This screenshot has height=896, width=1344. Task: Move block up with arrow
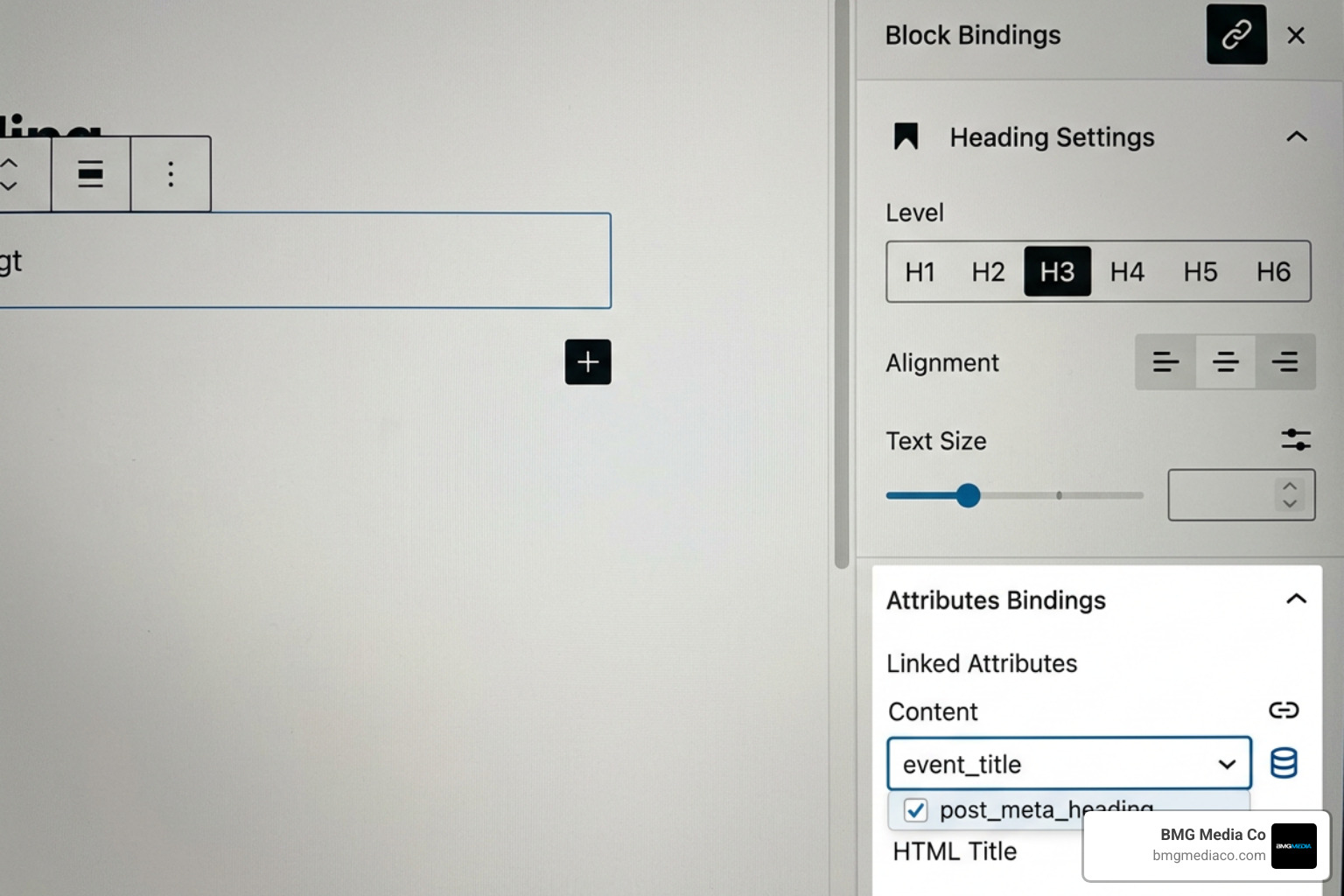click(x=10, y=164)
